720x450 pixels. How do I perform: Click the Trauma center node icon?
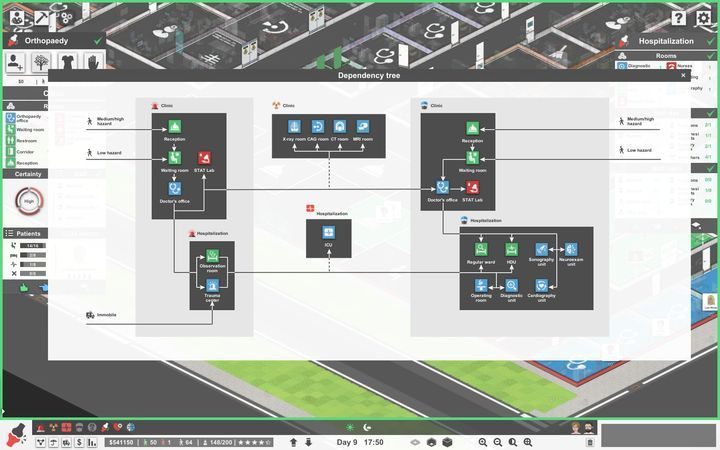tap(212, 286)
